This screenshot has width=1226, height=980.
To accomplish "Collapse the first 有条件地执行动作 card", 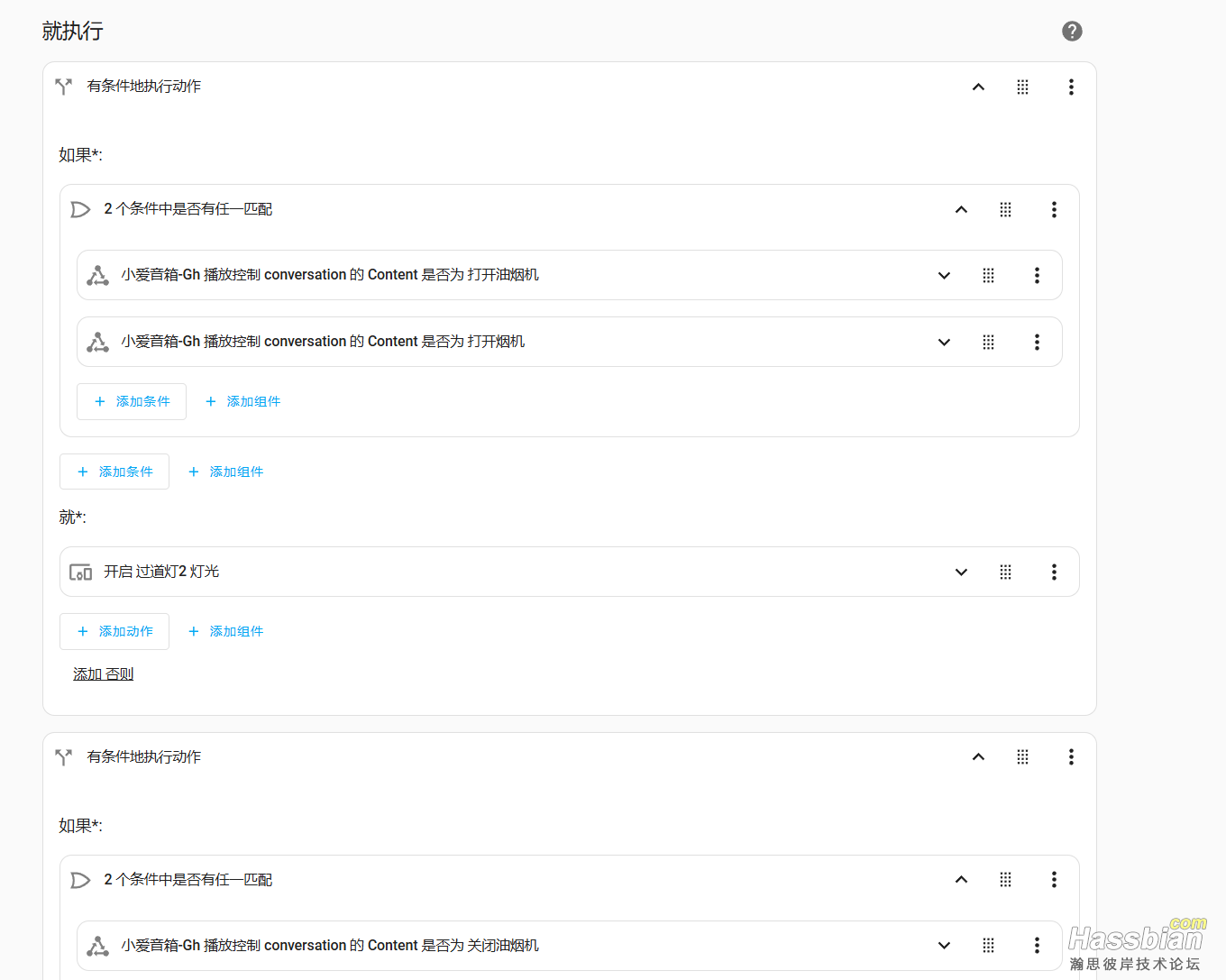I will [x=978, y=87].
